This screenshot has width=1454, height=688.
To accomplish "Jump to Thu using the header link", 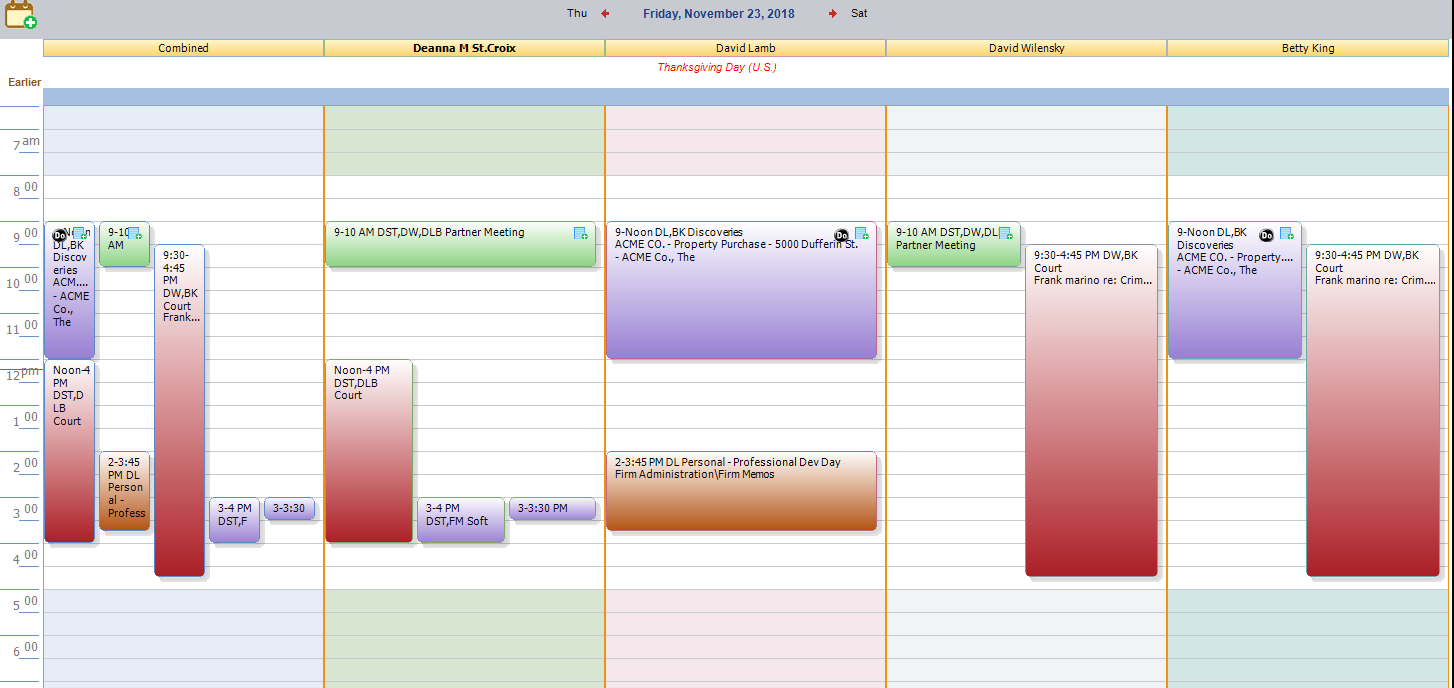I will (x=577, y=14).
